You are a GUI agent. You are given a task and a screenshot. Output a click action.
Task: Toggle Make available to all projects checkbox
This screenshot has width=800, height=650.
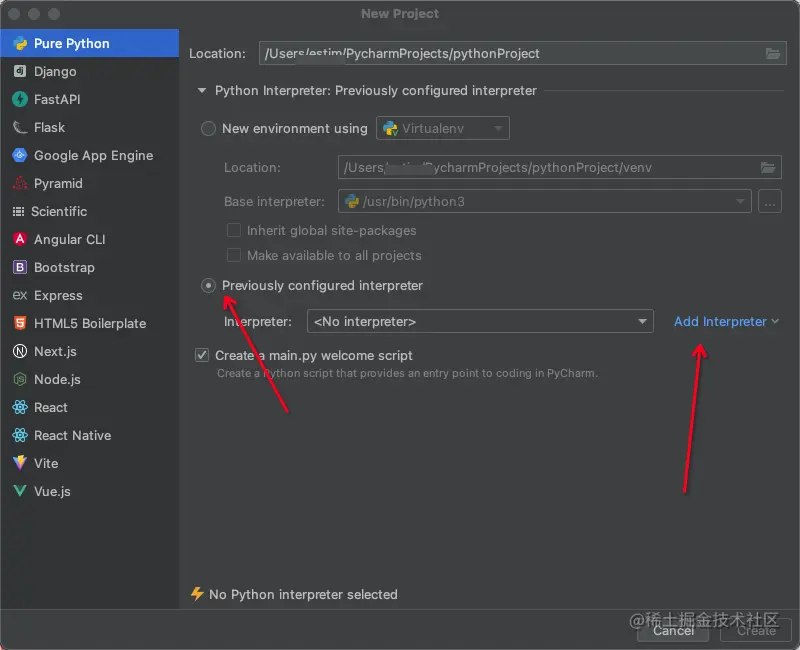234,255
